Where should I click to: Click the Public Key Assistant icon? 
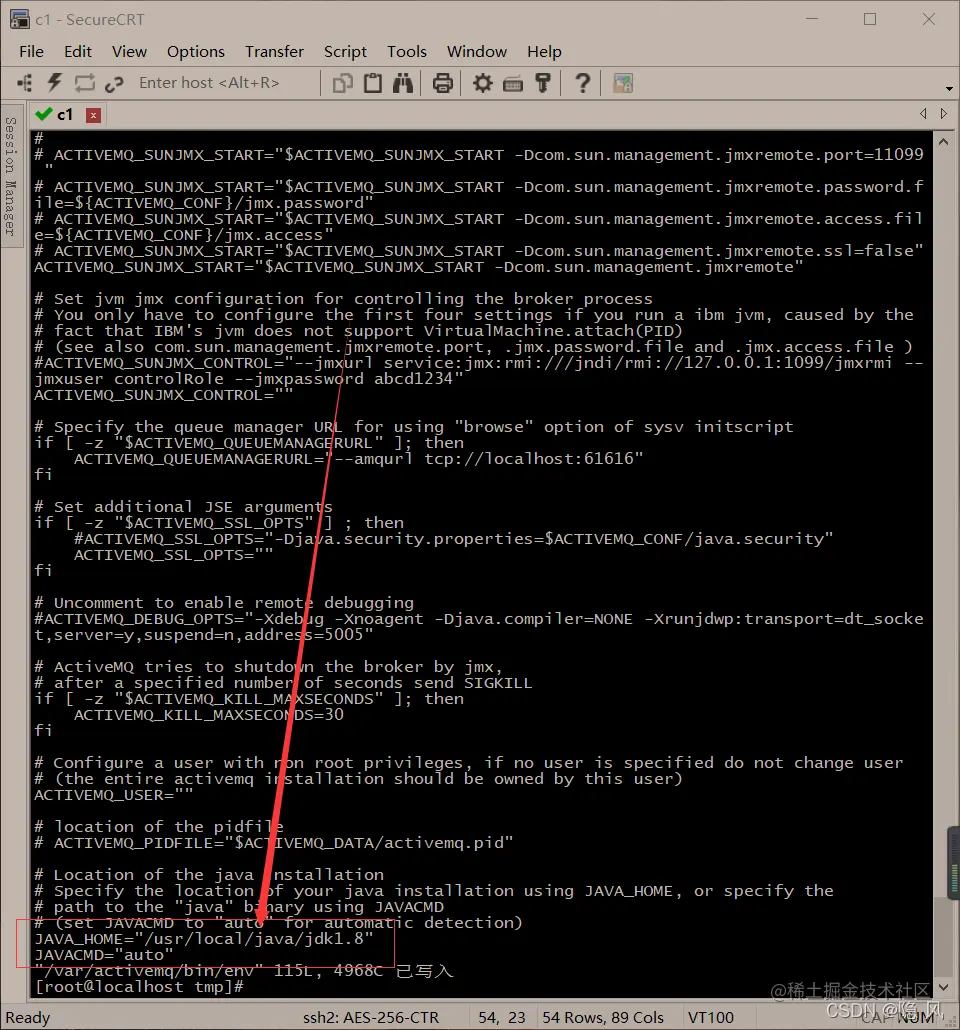543,83
